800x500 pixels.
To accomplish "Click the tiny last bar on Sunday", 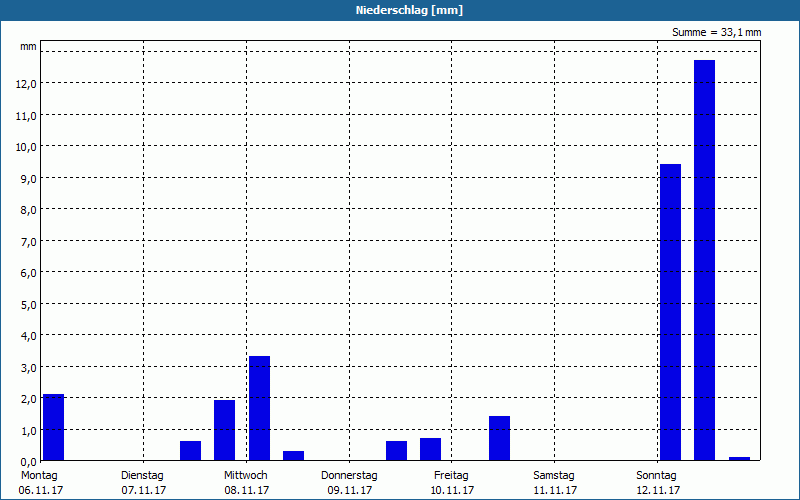I will (x=739, y=459).
